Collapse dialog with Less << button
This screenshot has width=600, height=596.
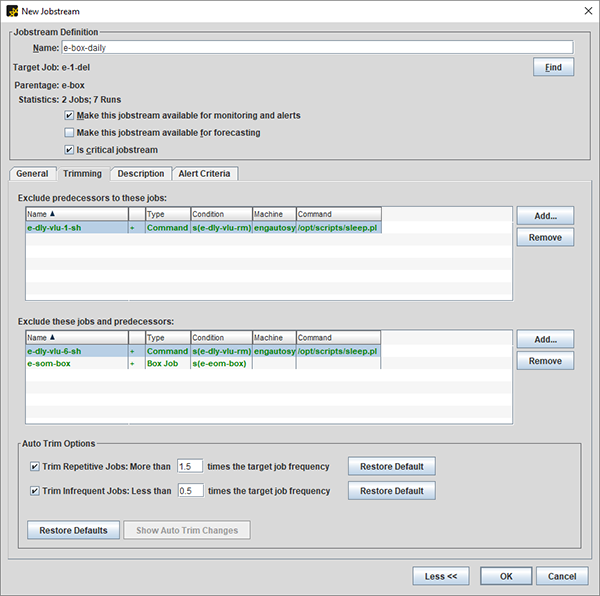pyautogui.click(x=441, y=576)
